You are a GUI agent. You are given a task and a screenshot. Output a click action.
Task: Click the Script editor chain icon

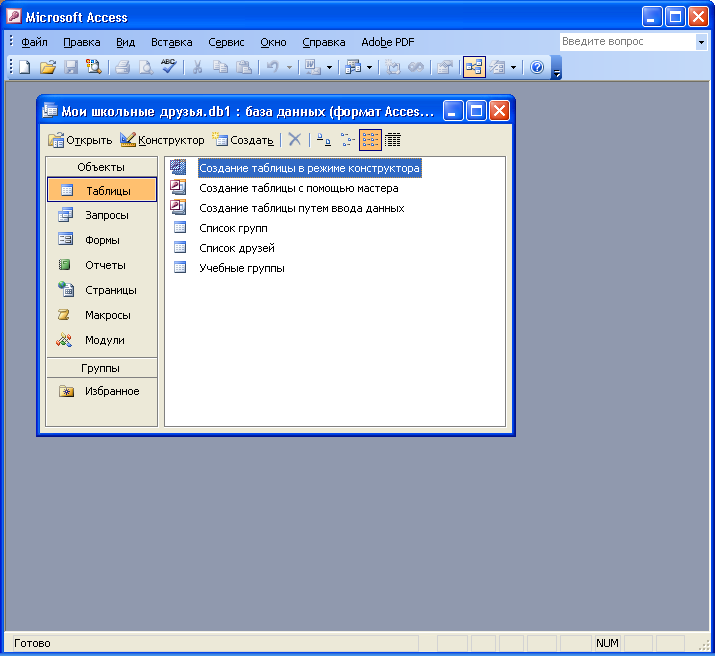(415, 67)
